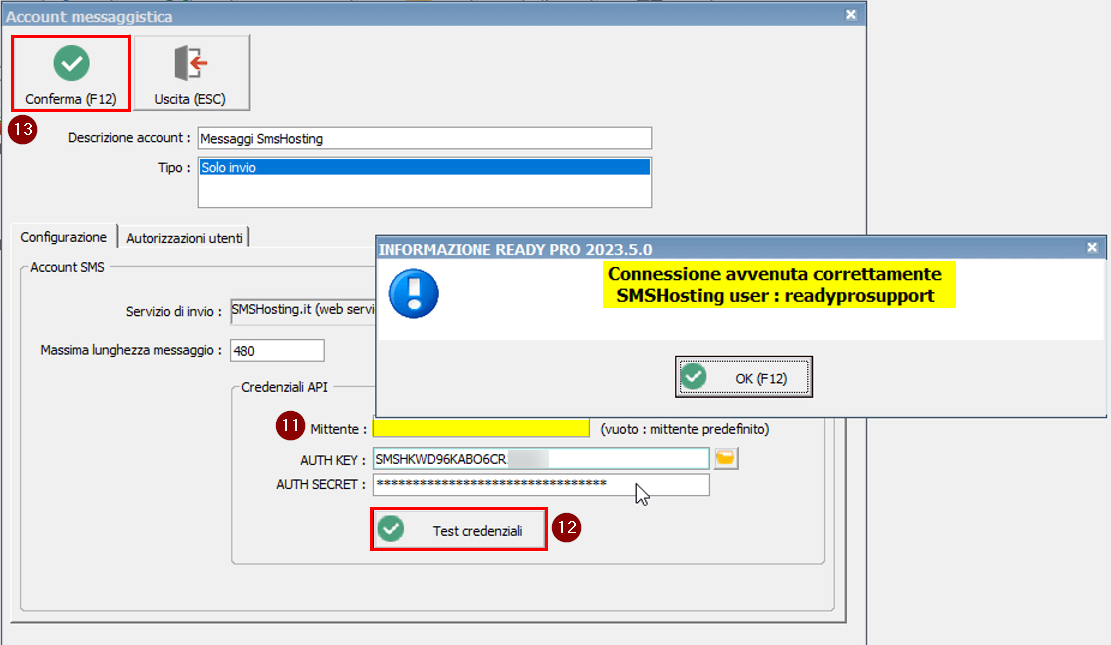The image size is (1111, 645).
Task: Click the red step marker 11
Action: point(290,427)
